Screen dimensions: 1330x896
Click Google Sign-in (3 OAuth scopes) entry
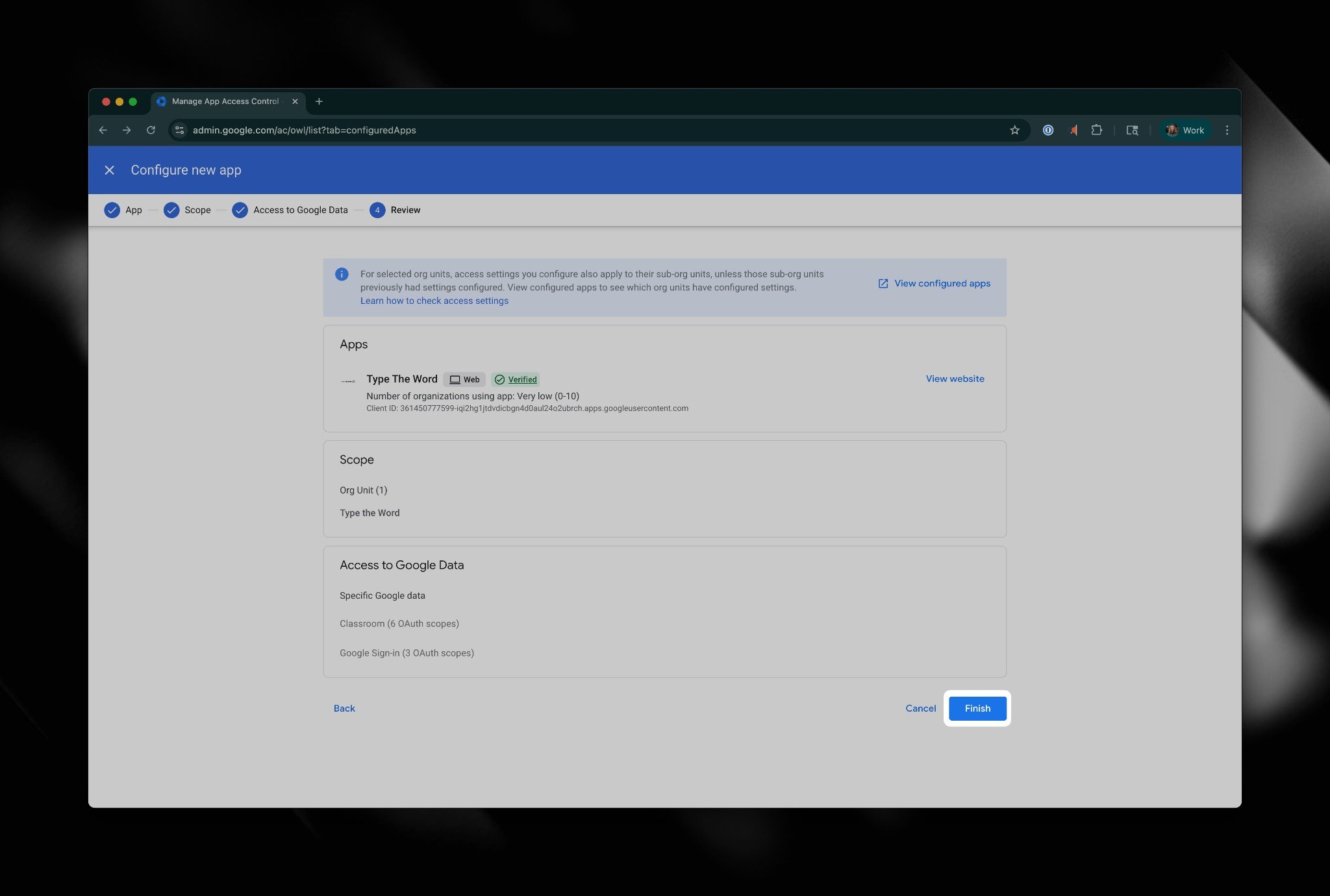pos(407,653)
